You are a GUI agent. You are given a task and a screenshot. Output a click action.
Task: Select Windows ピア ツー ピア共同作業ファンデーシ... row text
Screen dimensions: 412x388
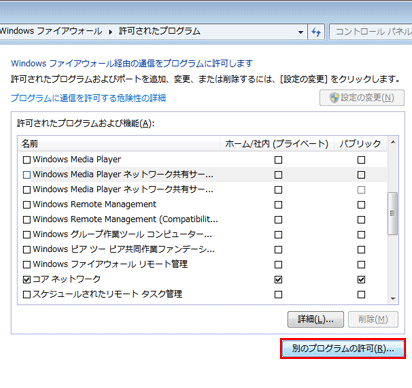click(124, 249)
